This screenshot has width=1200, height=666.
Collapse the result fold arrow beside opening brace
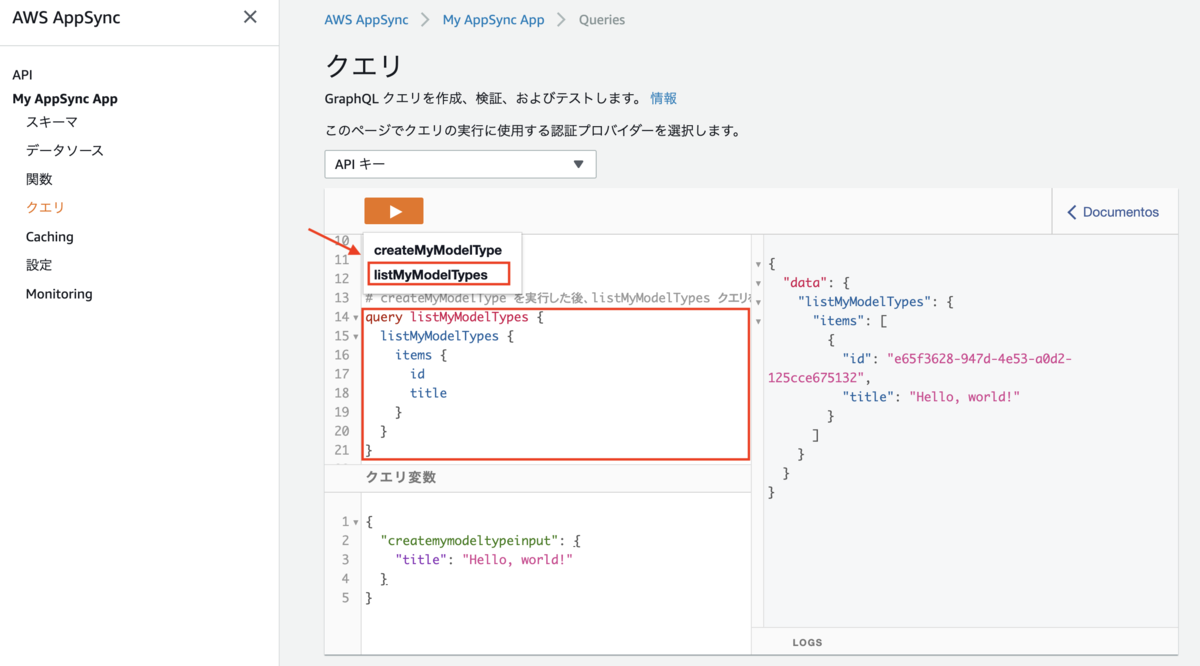[758, 264]
